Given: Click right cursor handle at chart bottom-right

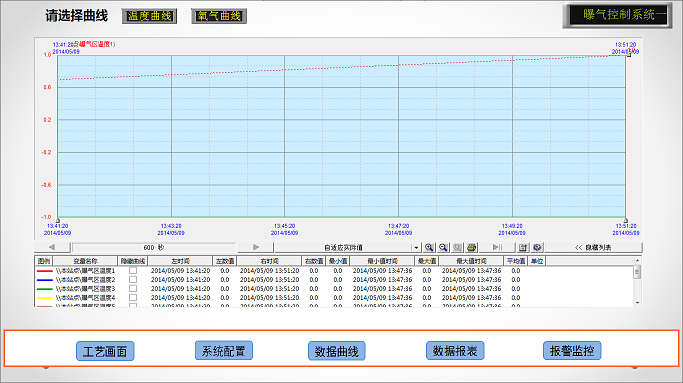Looking at the screenshot, I should click(626, 220).
